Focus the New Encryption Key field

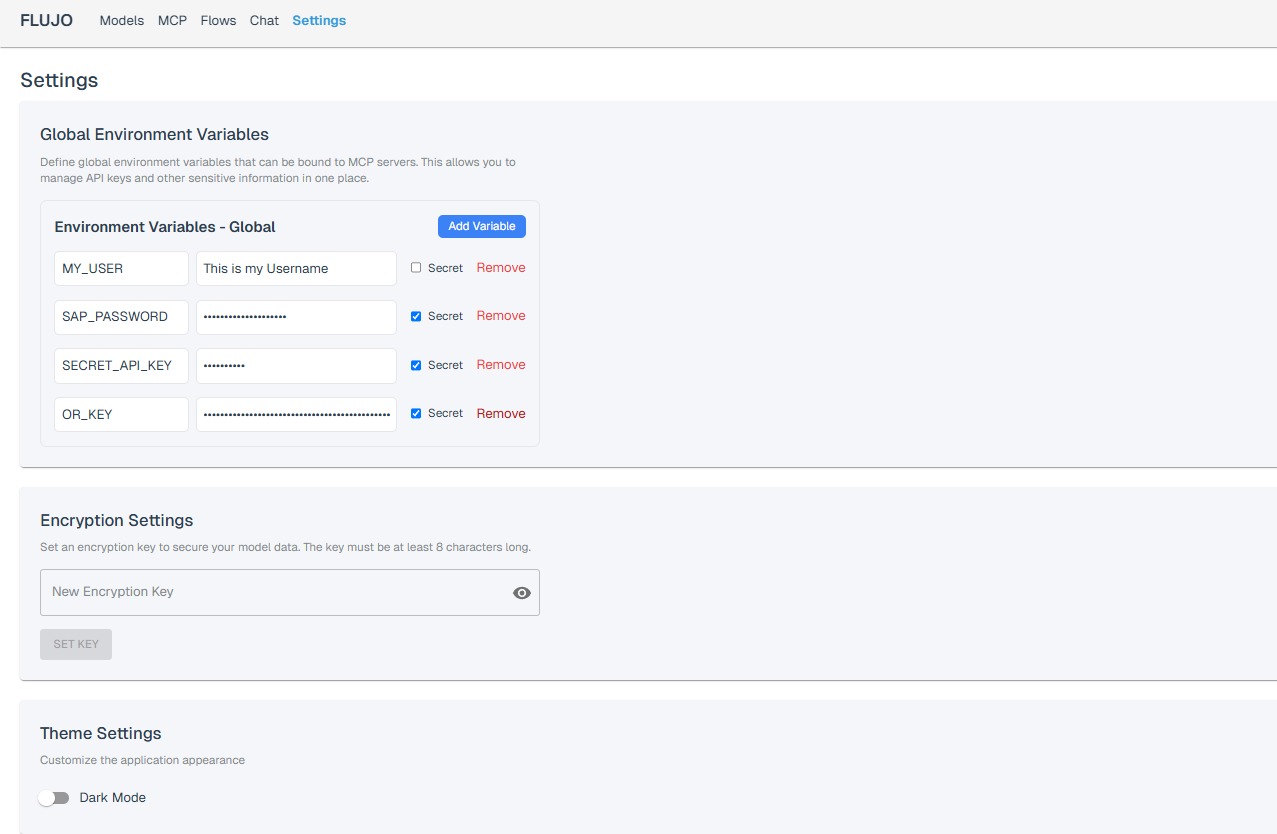click(275, 592)
